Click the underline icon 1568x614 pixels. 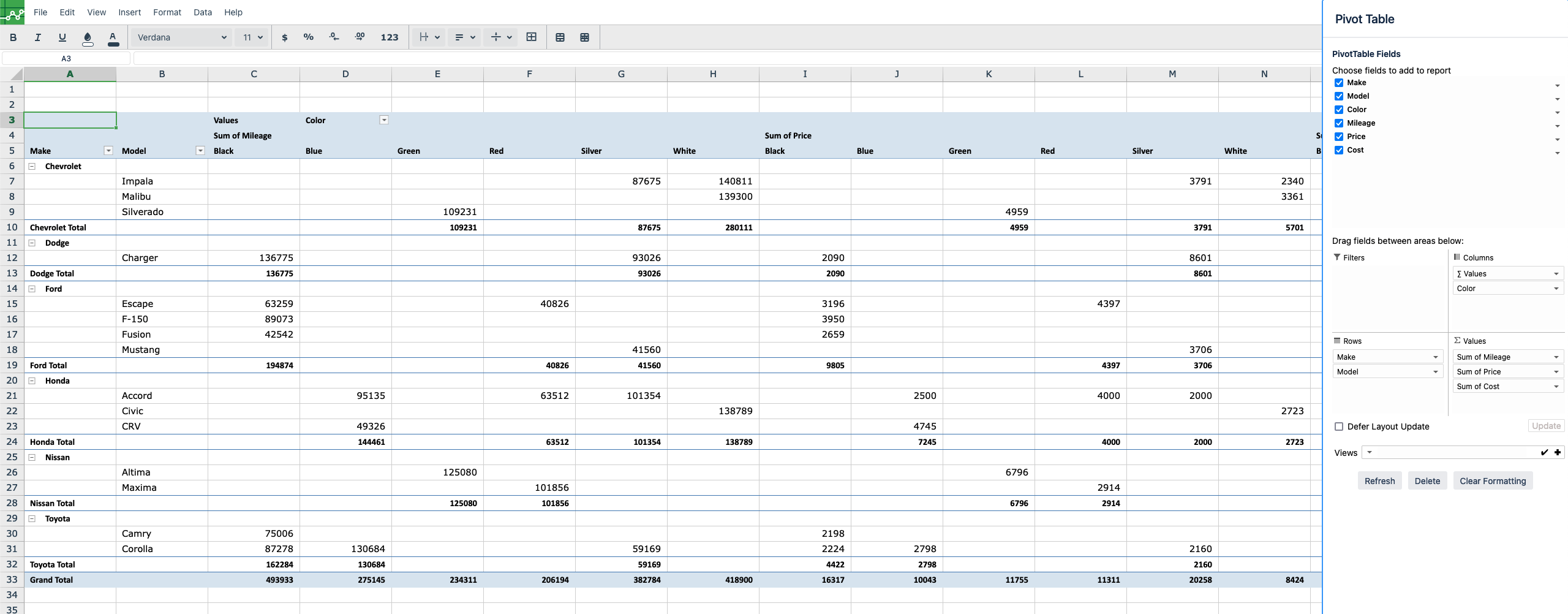pos(62,37)
